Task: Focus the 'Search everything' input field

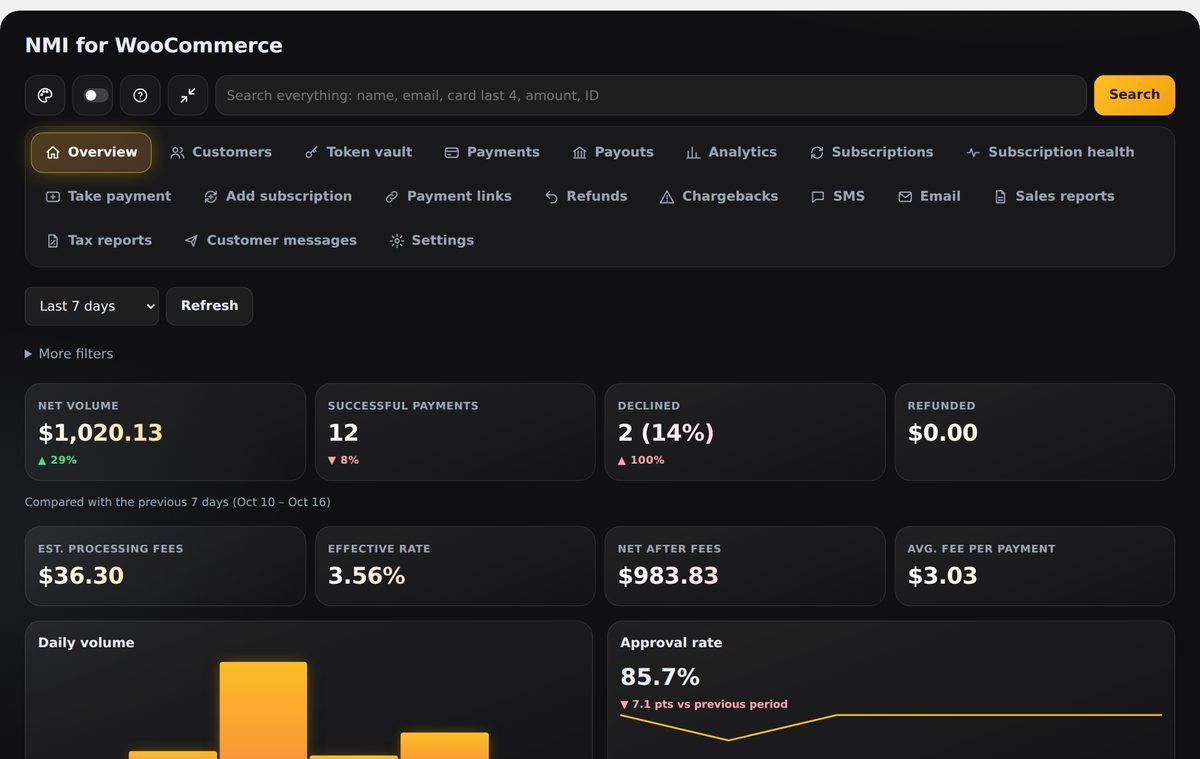Action: [x=651, y=95]
